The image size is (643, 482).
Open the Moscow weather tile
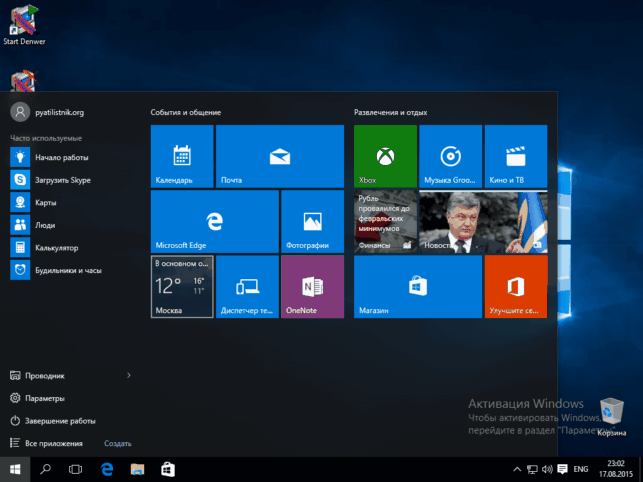[x=182, y=287]
